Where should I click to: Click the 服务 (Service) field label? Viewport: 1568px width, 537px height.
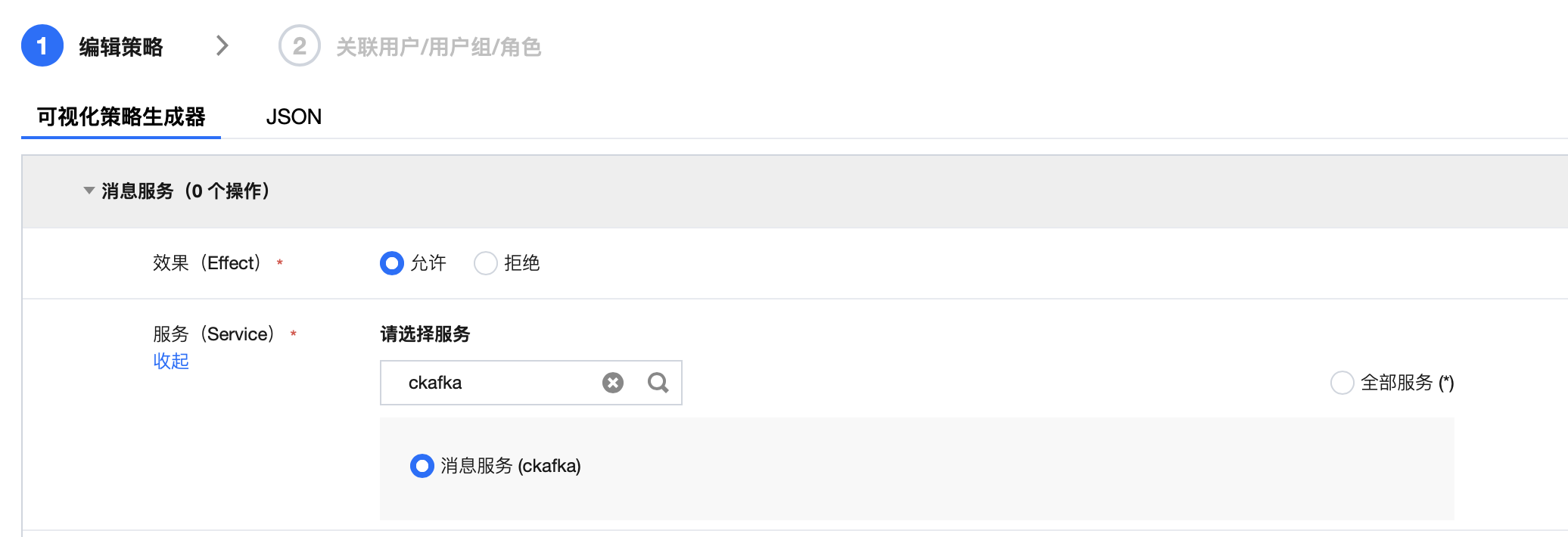(x=213, y=334)
